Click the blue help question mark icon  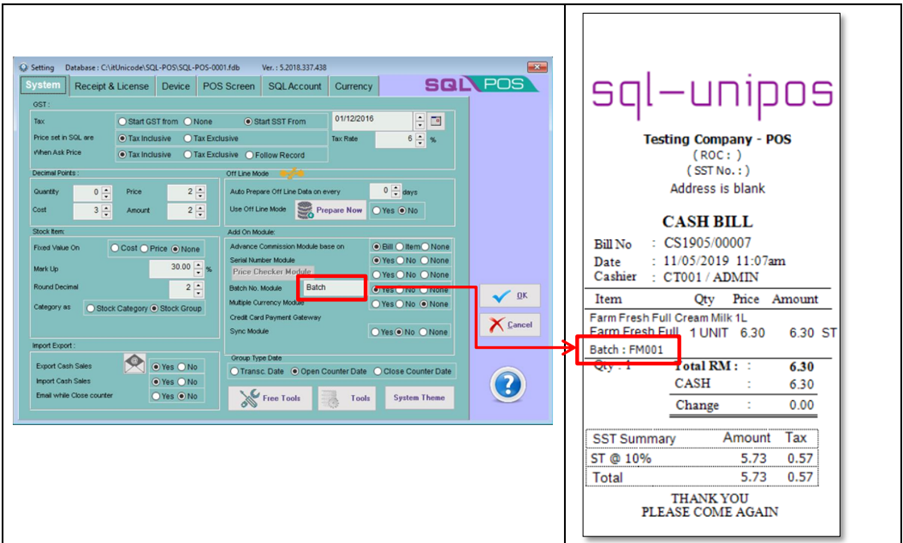(508, 385)
